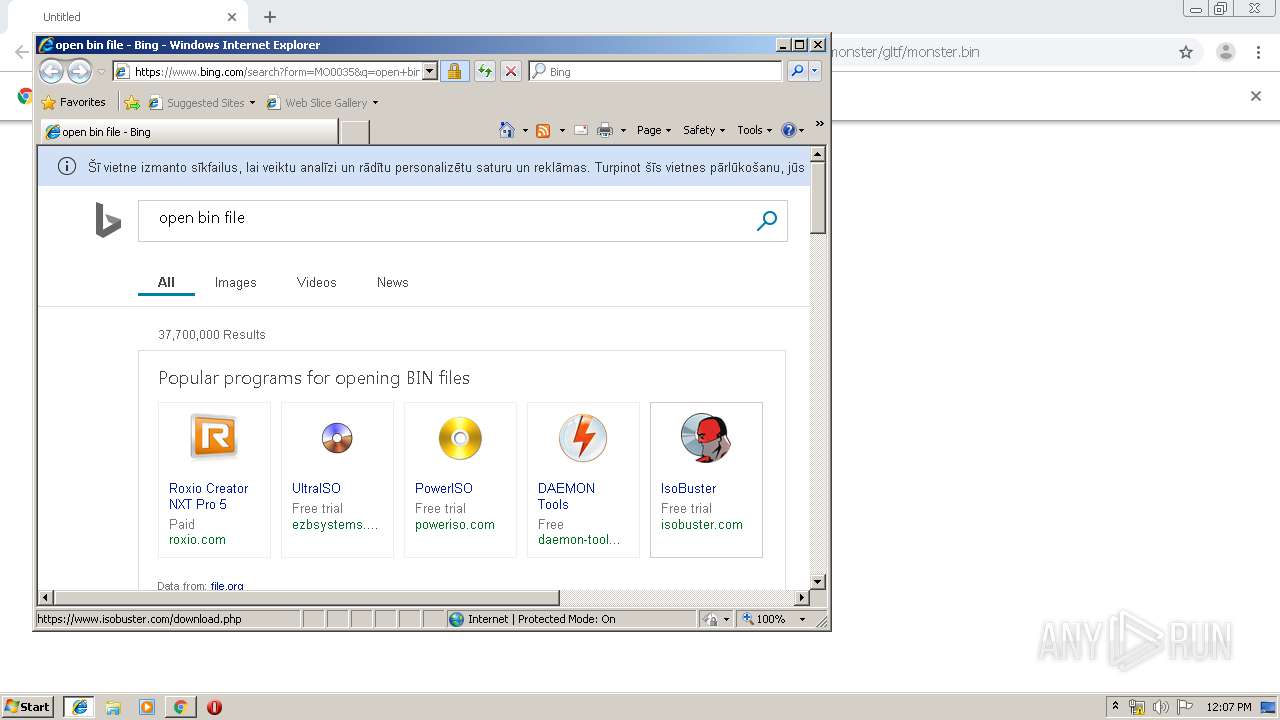Image resolution: width=1280 pixels, height=720 pixels.
Task: Click the IE search magnifier button
Action: (x=796, y=71)
